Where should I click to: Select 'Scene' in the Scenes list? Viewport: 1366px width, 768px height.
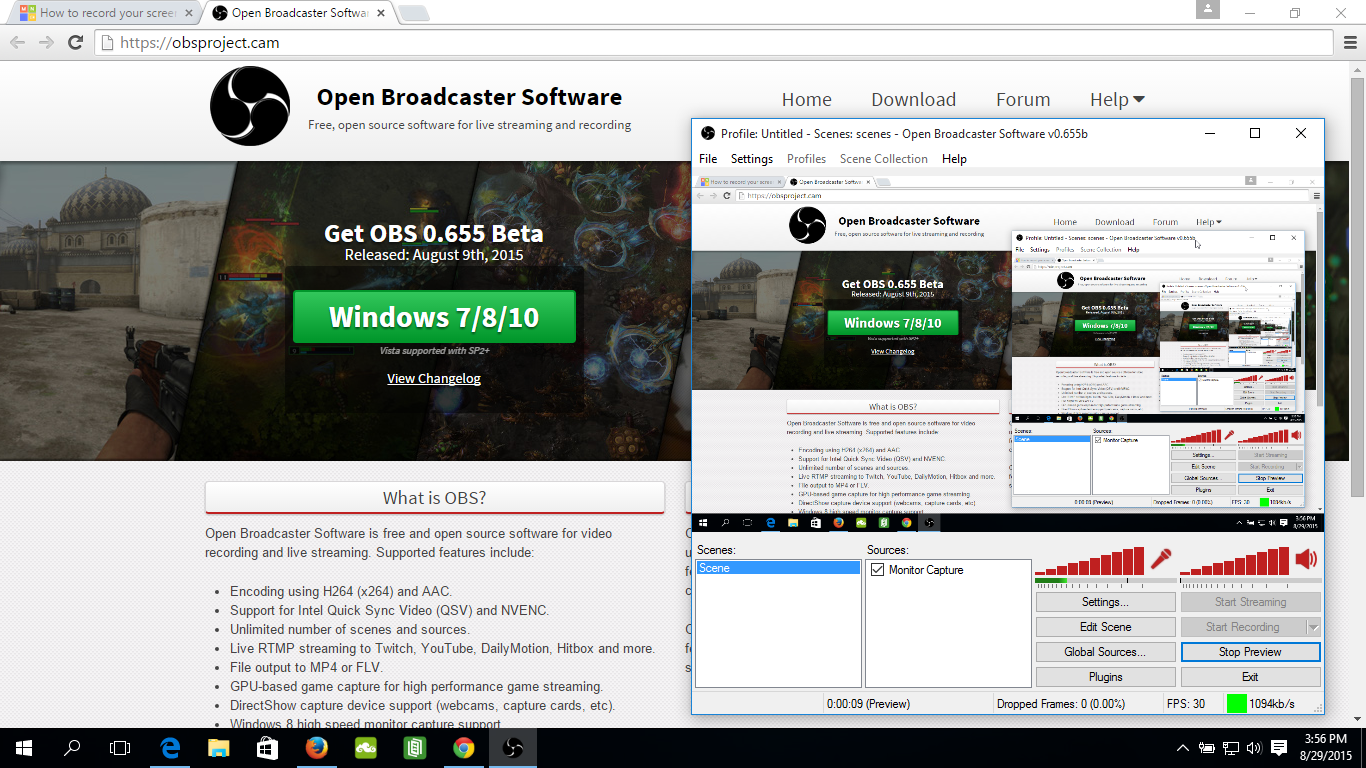(777, 568)
